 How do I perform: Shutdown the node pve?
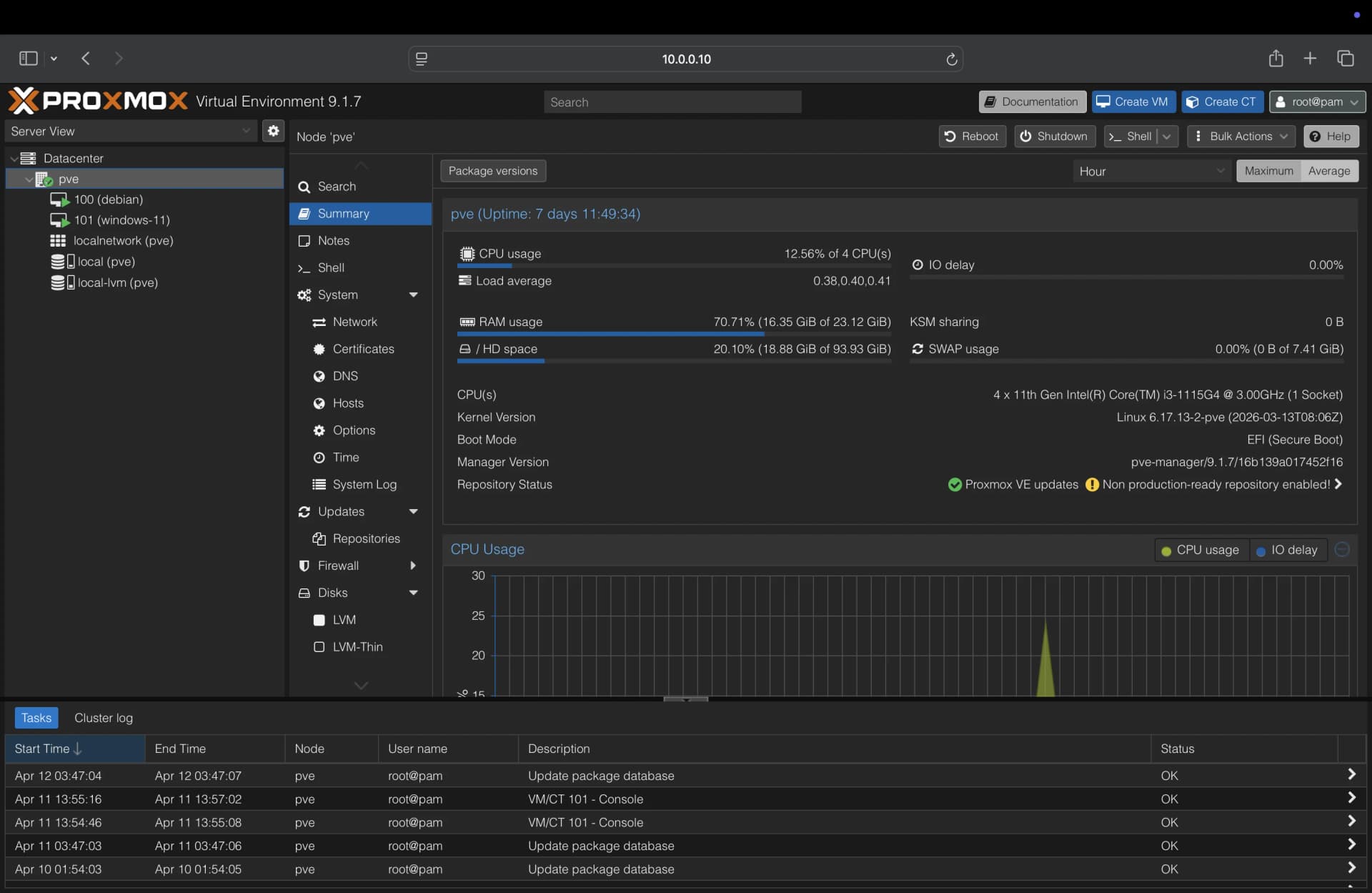point(1055,136)
